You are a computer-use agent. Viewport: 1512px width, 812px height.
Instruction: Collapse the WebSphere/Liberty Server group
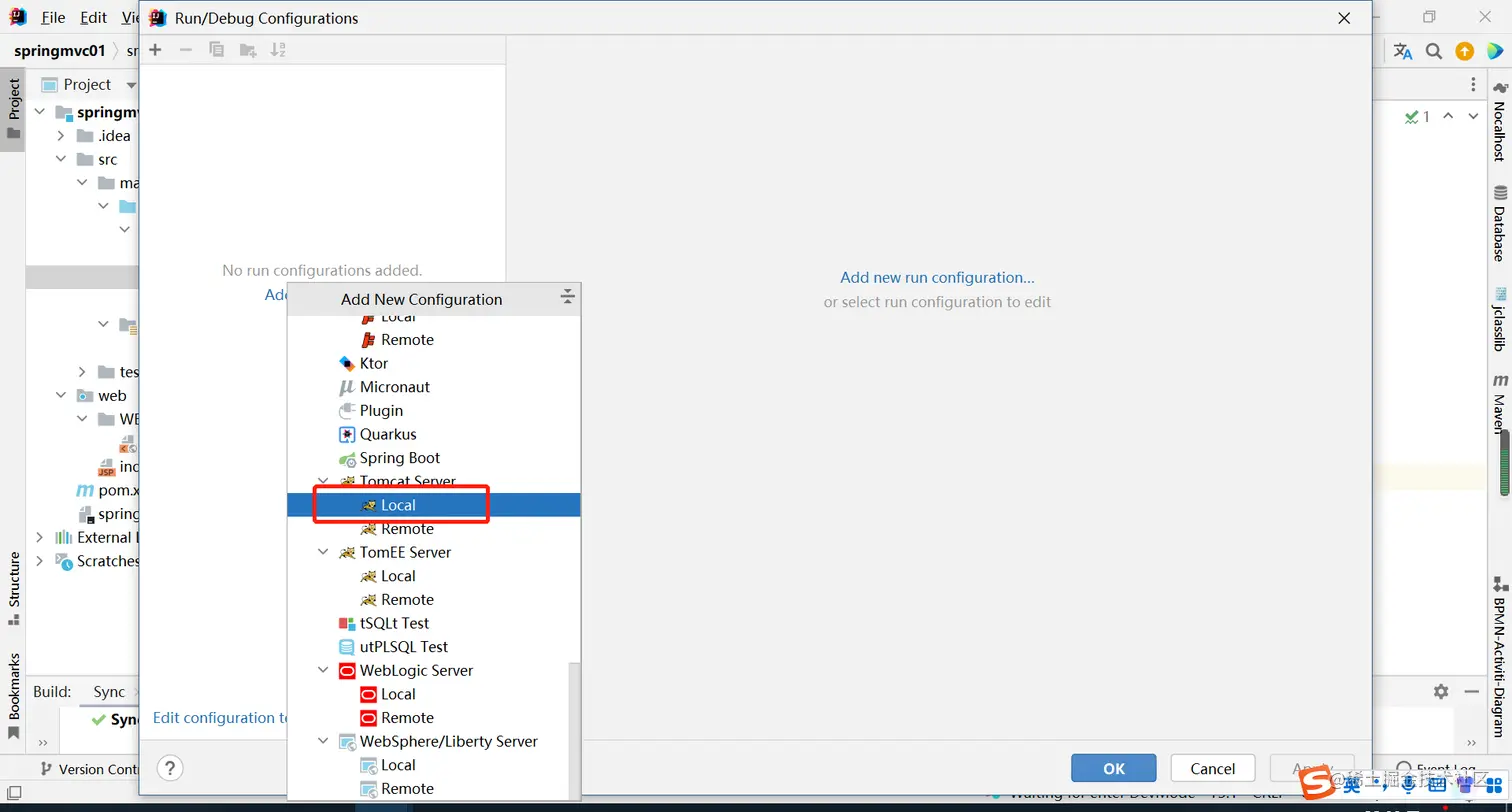(x=323, y=741)
